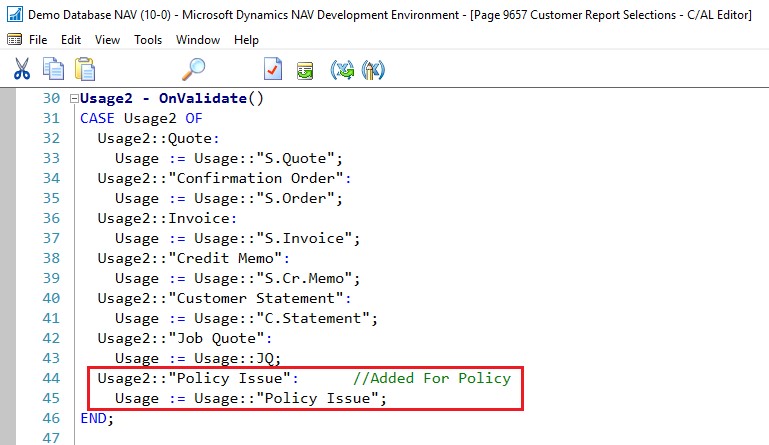Place cursor on the END; line
This screenshot has width=769, height=445.
point(97,418)
